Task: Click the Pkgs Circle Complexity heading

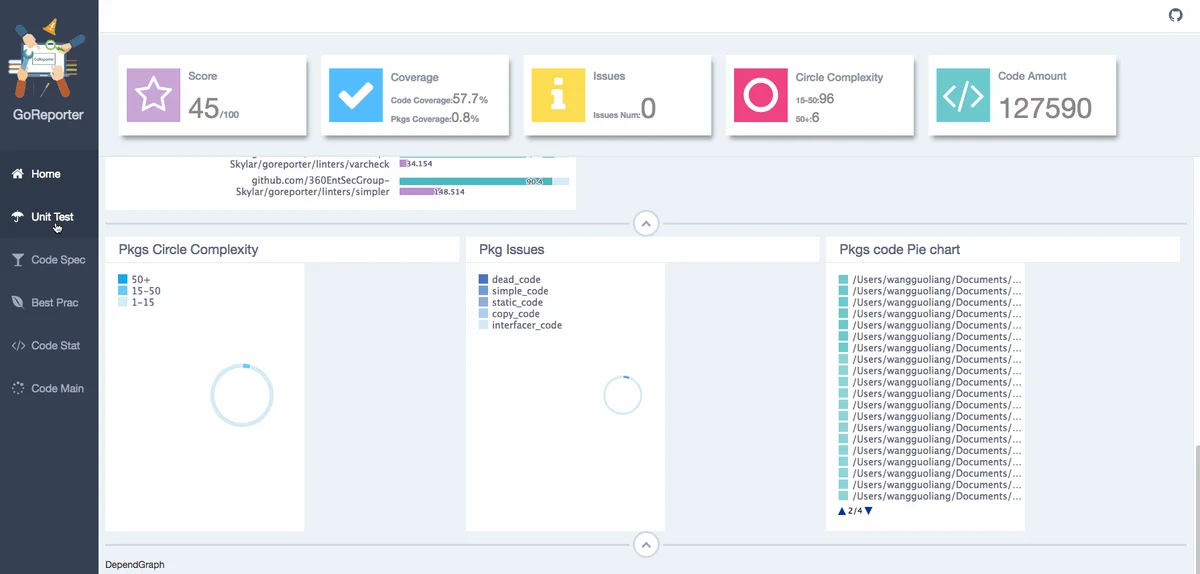Action: click(188, 249)
